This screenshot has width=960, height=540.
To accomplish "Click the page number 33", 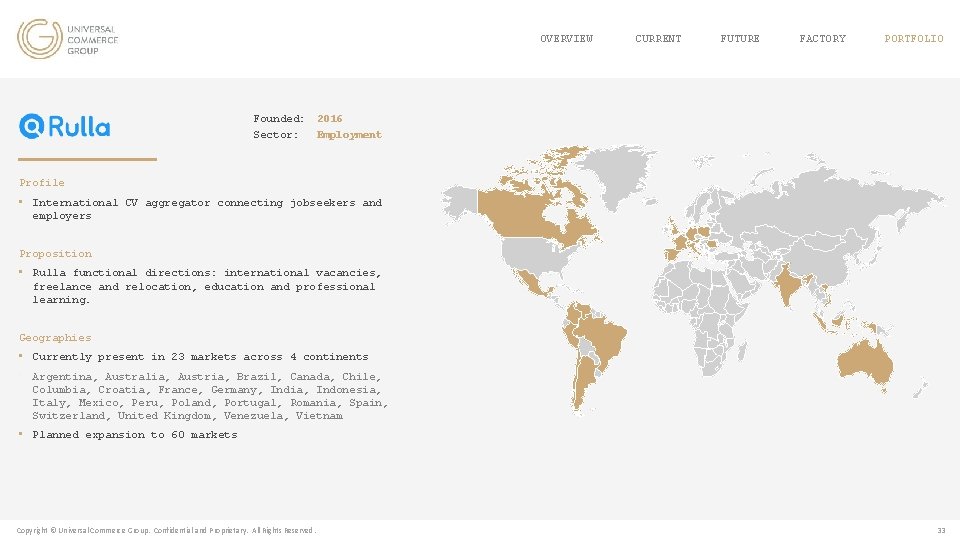I will click(941, 531).
